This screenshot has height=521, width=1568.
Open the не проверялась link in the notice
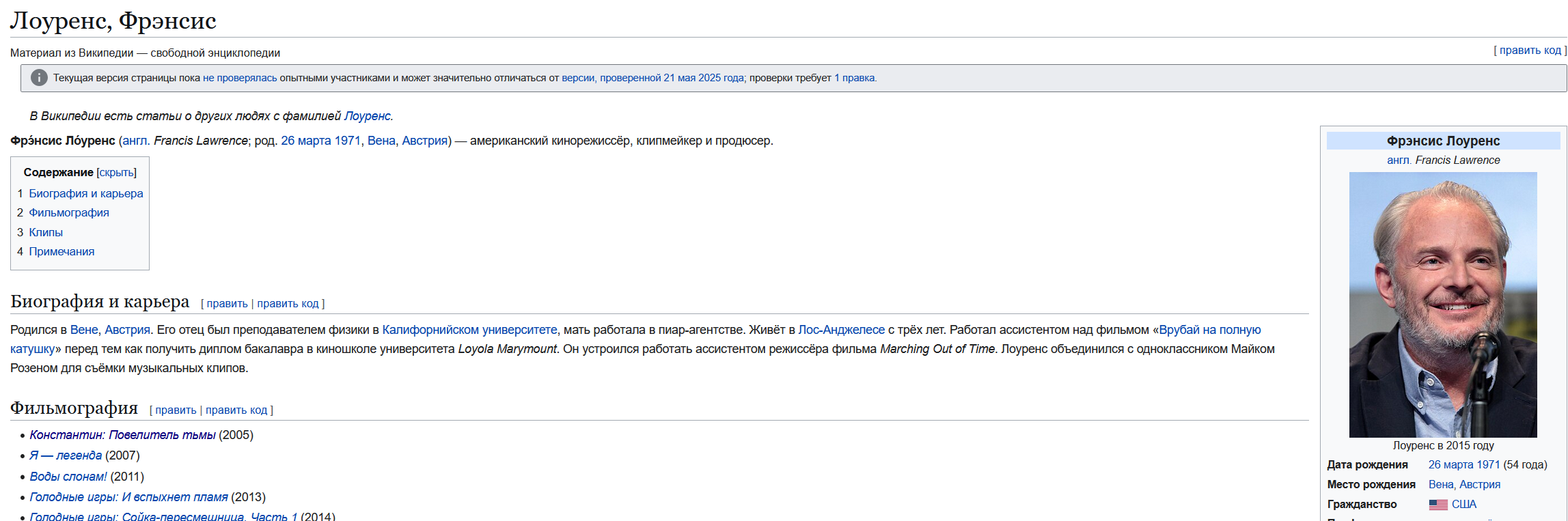pos(240,78)
